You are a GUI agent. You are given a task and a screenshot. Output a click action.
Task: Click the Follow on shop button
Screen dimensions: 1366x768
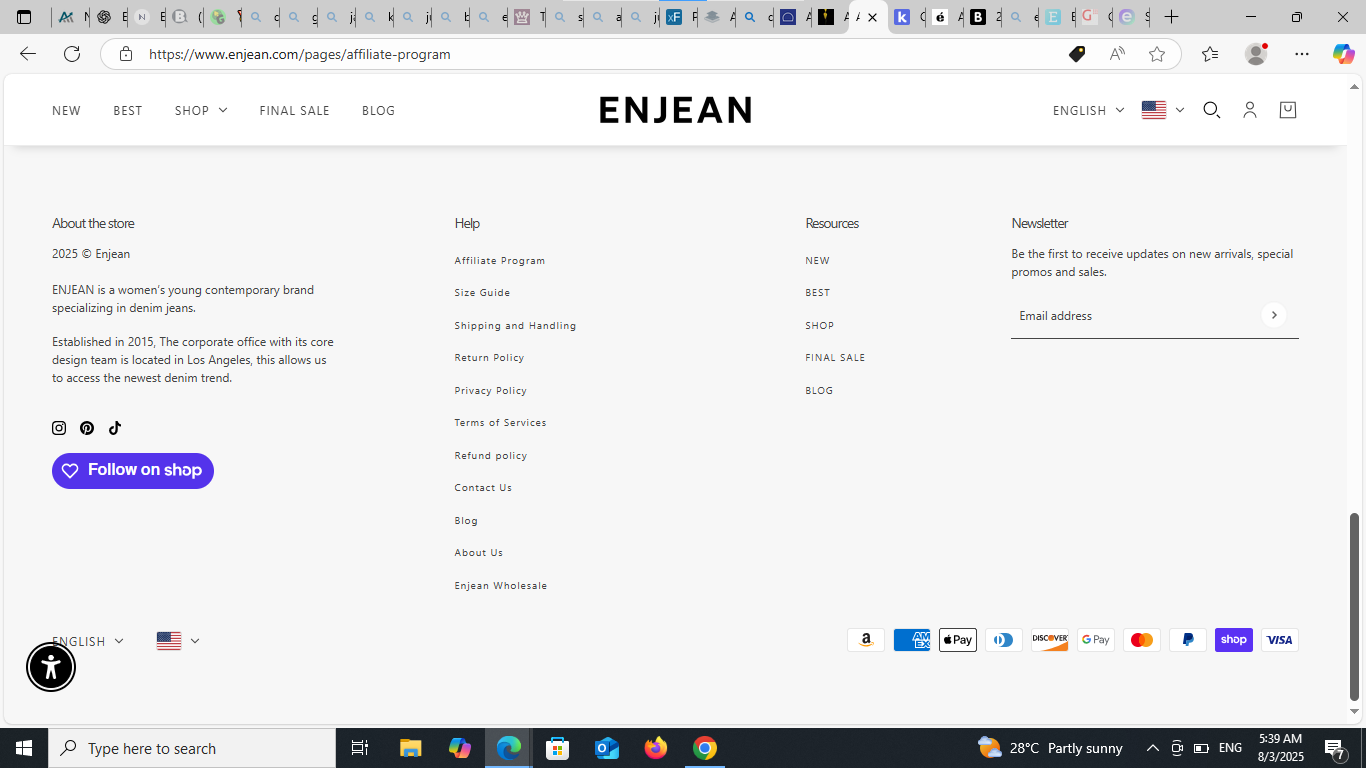(133, 471)
